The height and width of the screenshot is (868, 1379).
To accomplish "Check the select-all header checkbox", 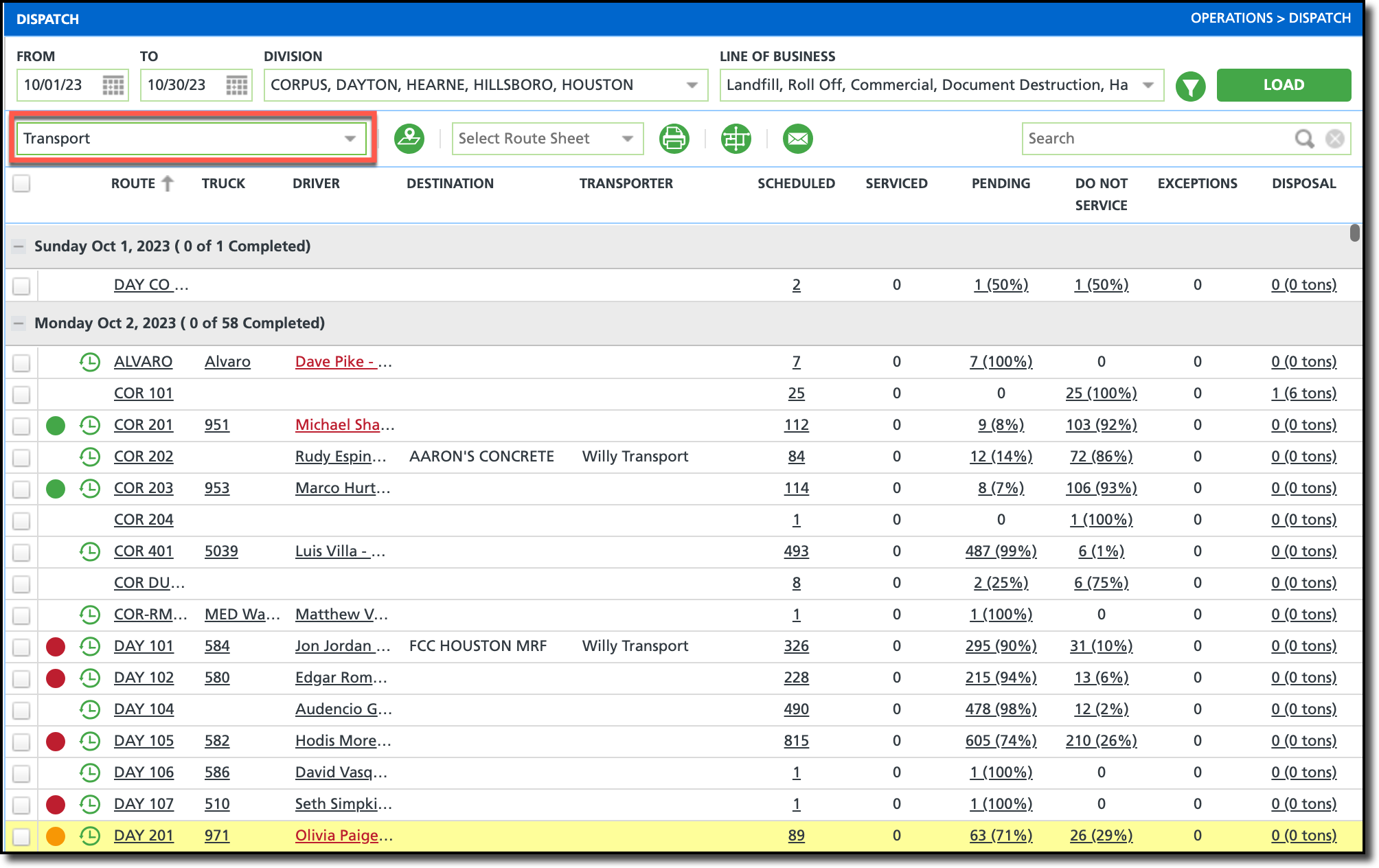I will point(21,183).
